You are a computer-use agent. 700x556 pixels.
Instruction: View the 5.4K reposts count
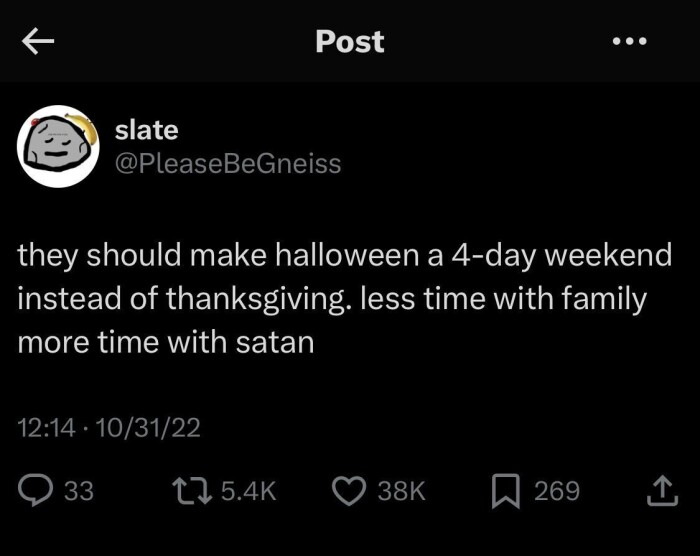(247, 490)
